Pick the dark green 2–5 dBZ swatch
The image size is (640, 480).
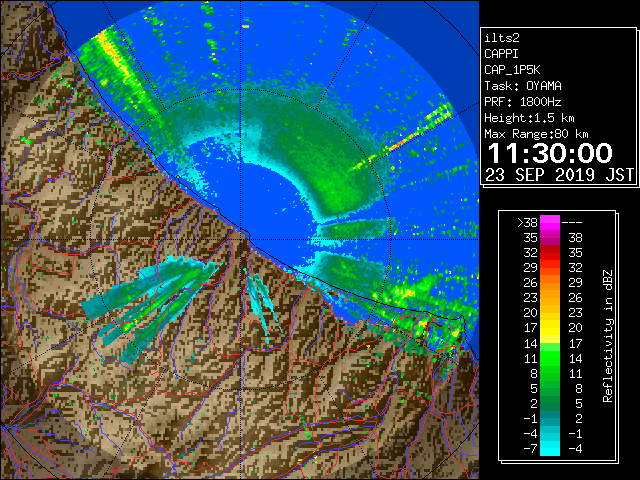click(x=550, y=403)
